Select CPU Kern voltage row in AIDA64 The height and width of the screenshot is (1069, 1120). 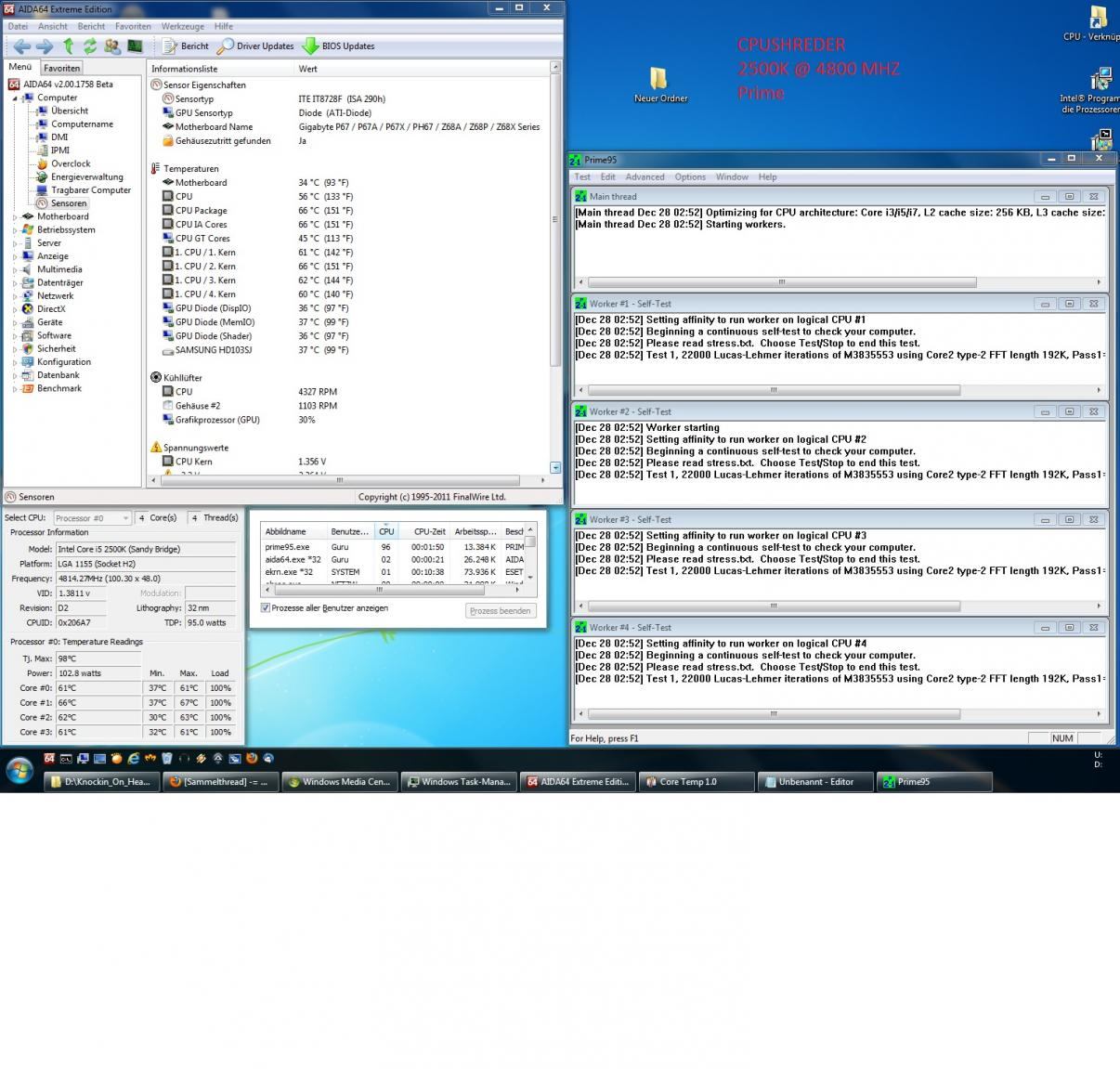[348, 462]
